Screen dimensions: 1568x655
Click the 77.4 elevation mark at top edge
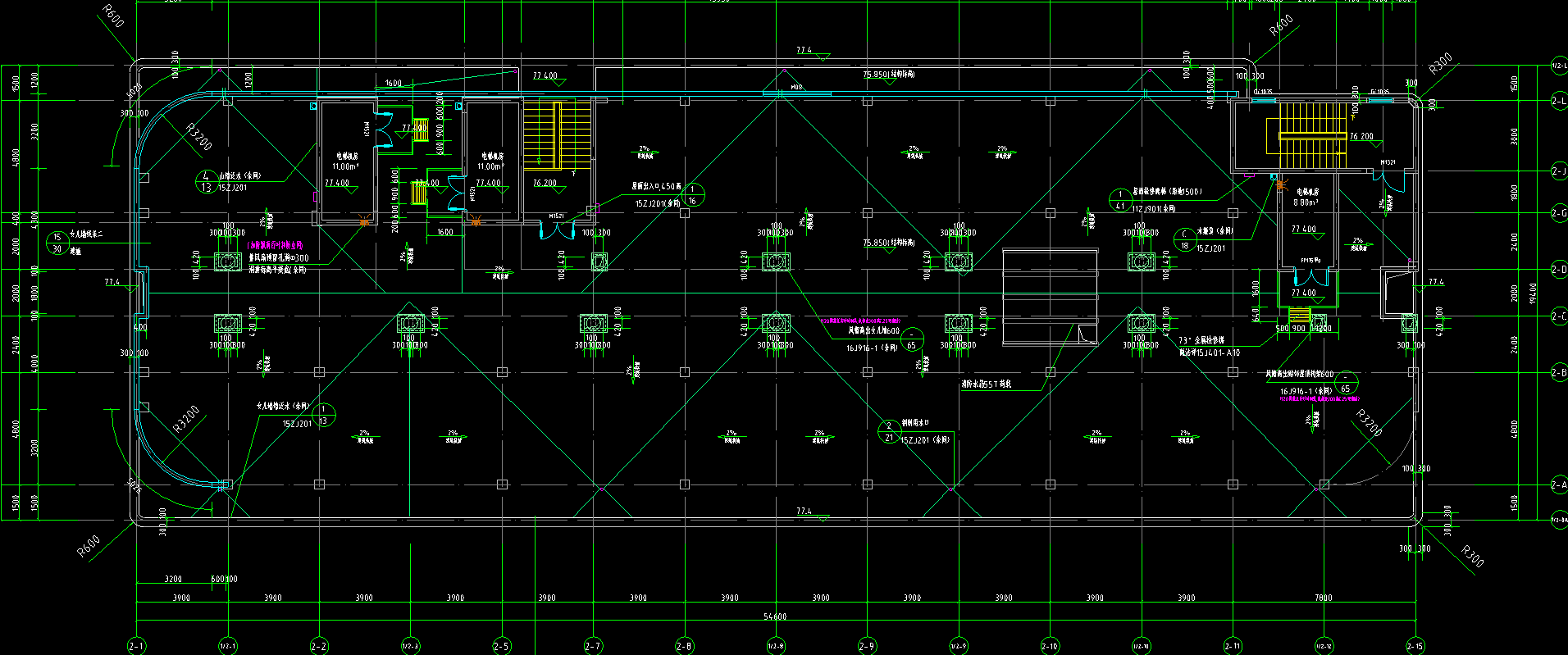[x=804, y=51]
